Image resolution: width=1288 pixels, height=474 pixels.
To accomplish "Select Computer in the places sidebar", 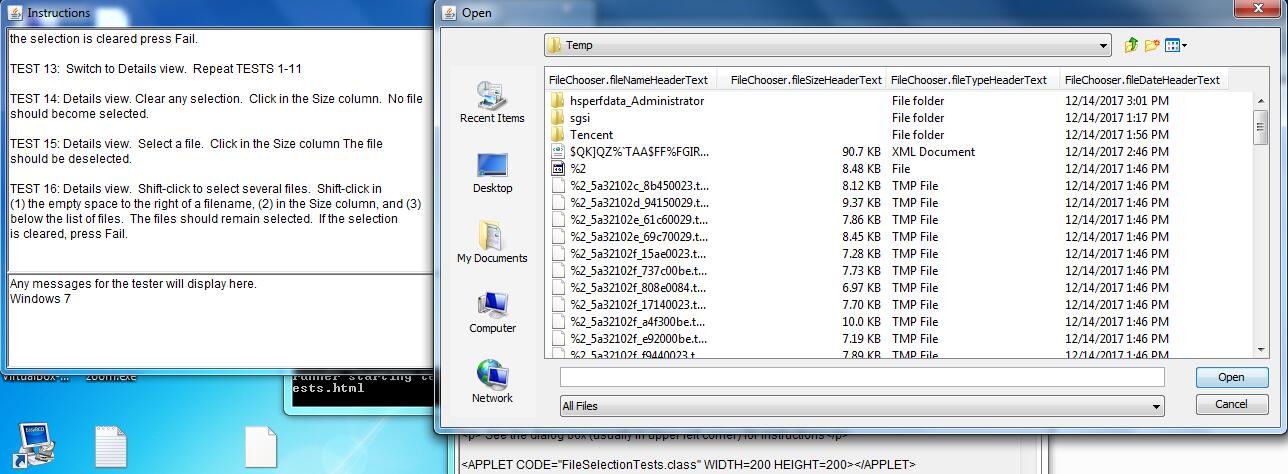I will [x=492, y=313].
